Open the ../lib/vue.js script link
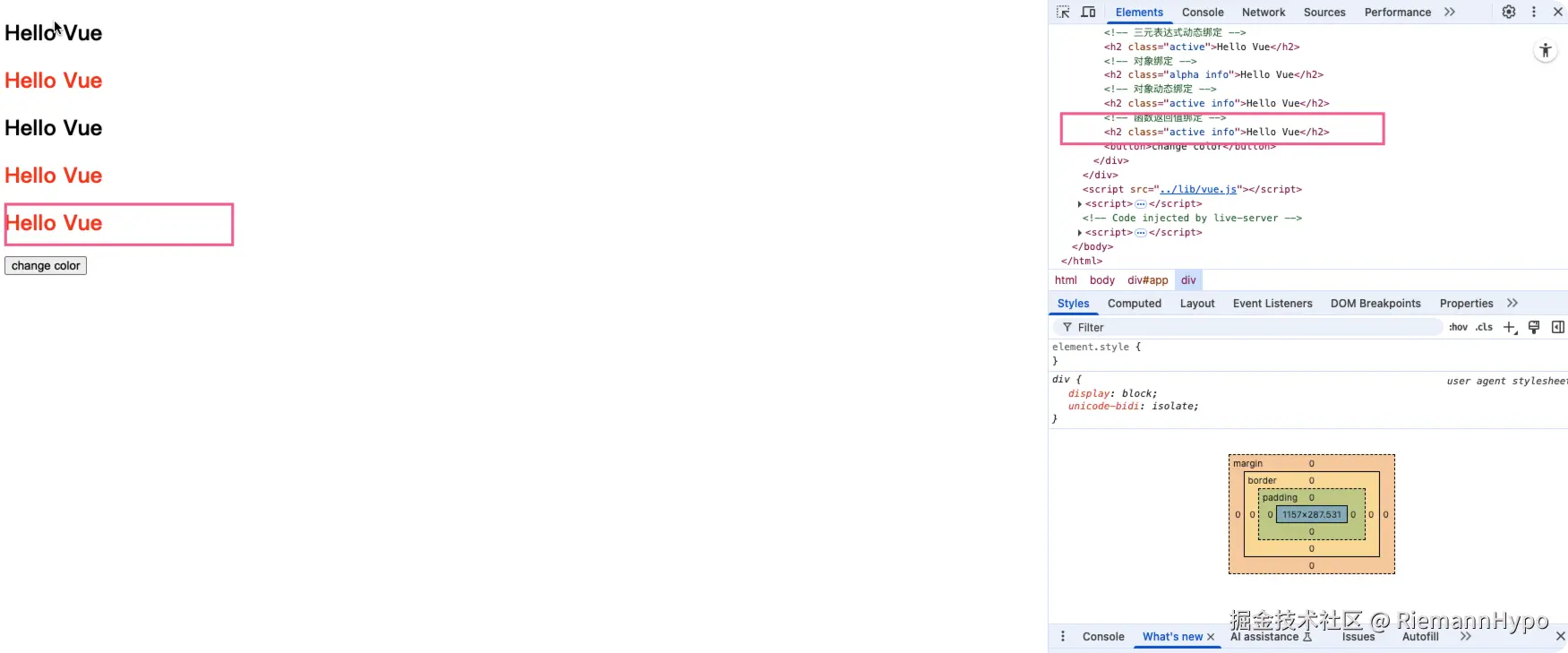 tap(1198, 189)
